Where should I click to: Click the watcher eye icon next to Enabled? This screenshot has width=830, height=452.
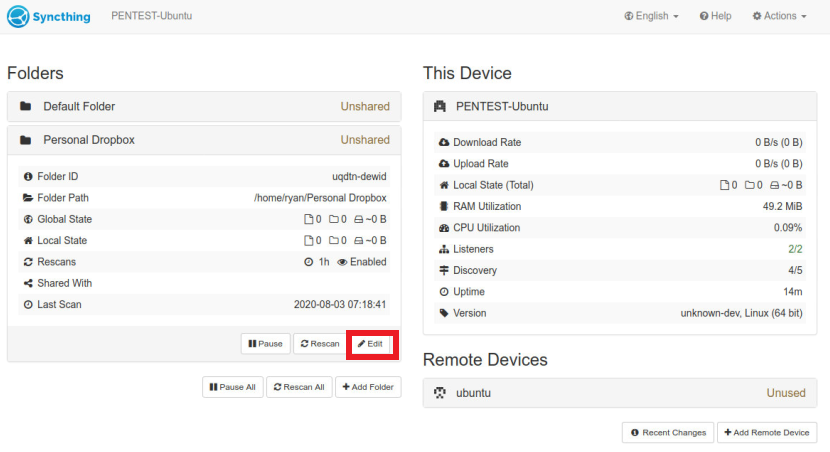(x=342, y=262)
